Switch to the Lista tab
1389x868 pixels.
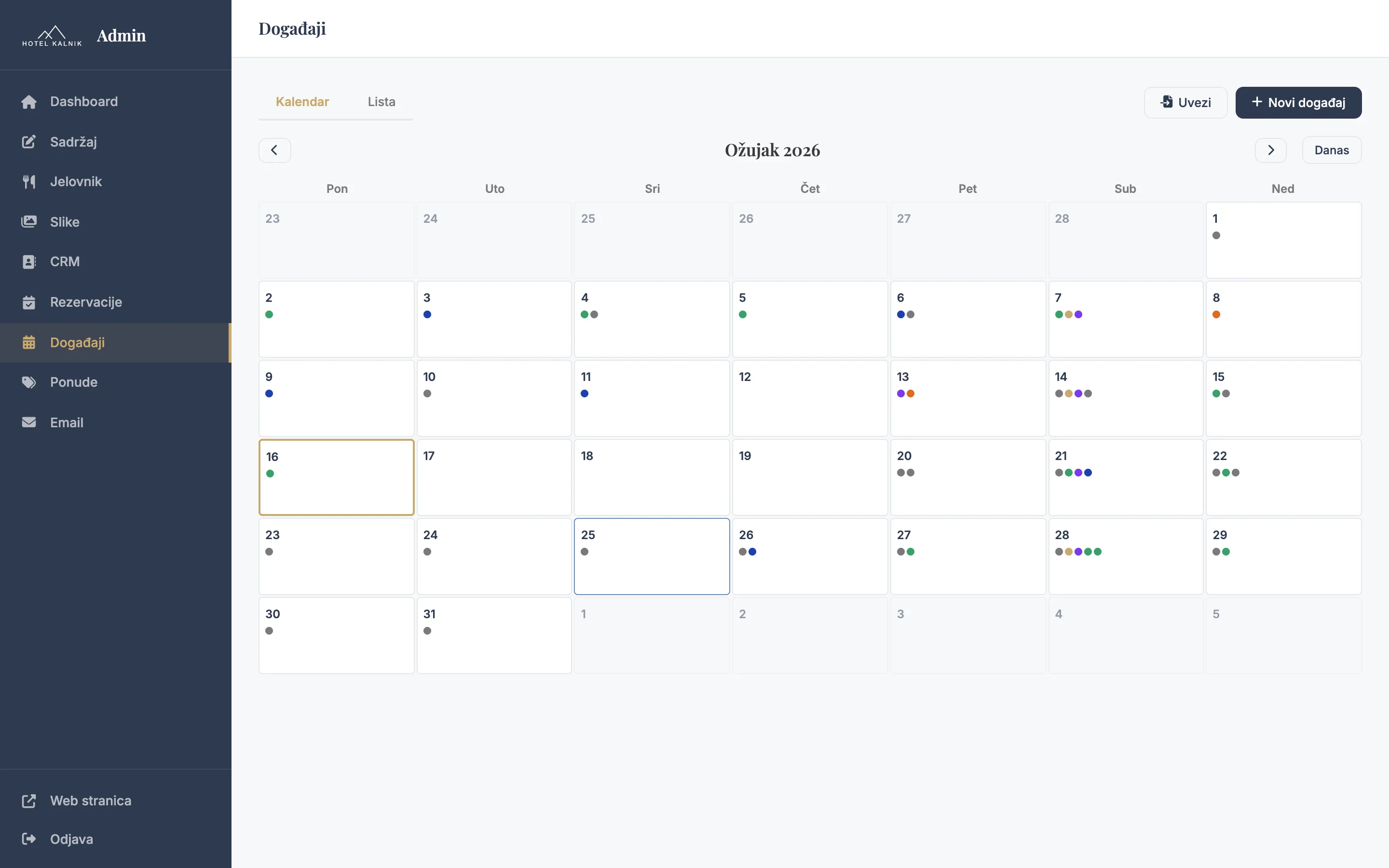[x=381, y=102]
